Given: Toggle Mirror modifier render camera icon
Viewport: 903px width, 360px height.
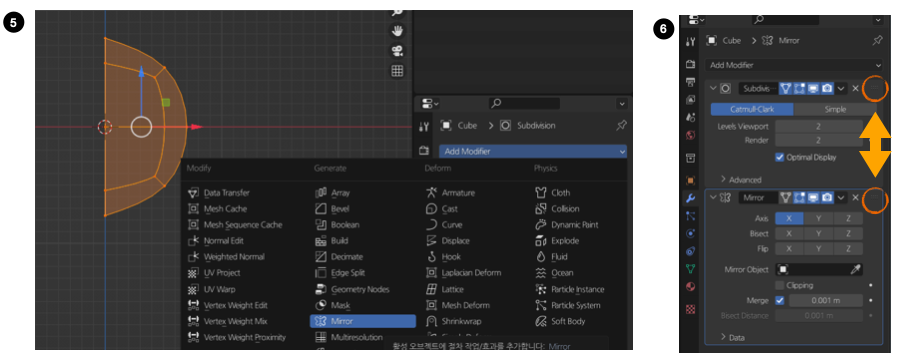Looking at the screenshot, I should pyautogui.click(x=827, y=198).
